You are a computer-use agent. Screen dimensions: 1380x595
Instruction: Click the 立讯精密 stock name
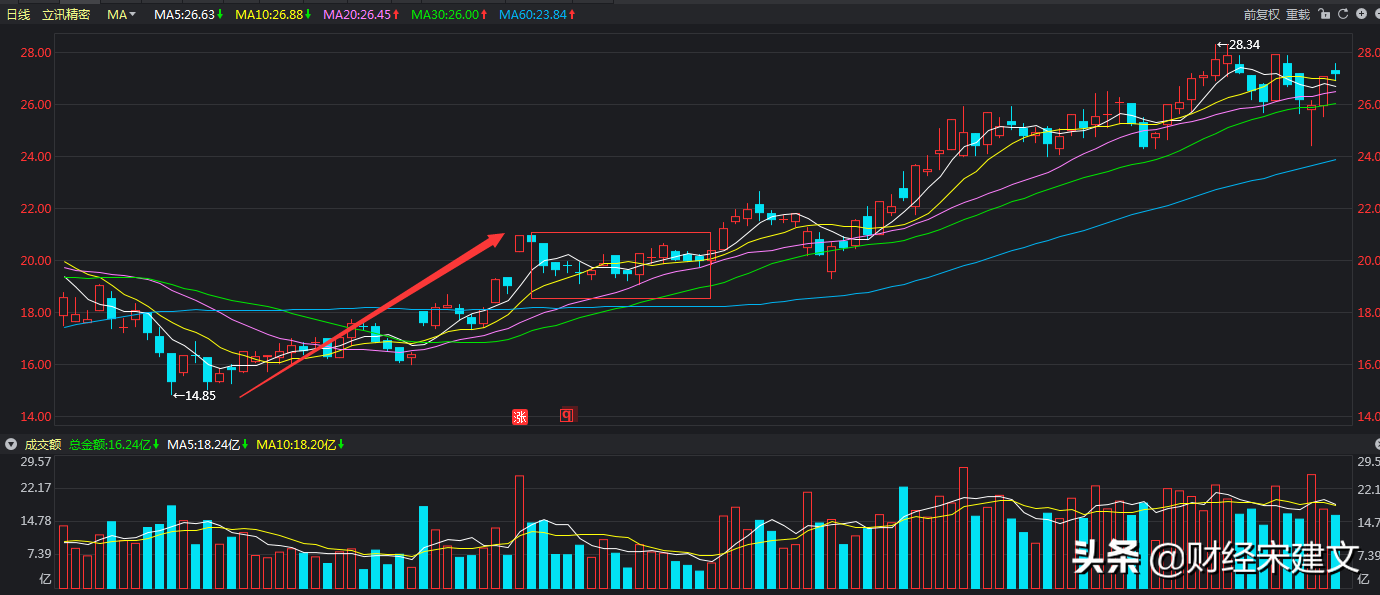[x=66, y=15]
